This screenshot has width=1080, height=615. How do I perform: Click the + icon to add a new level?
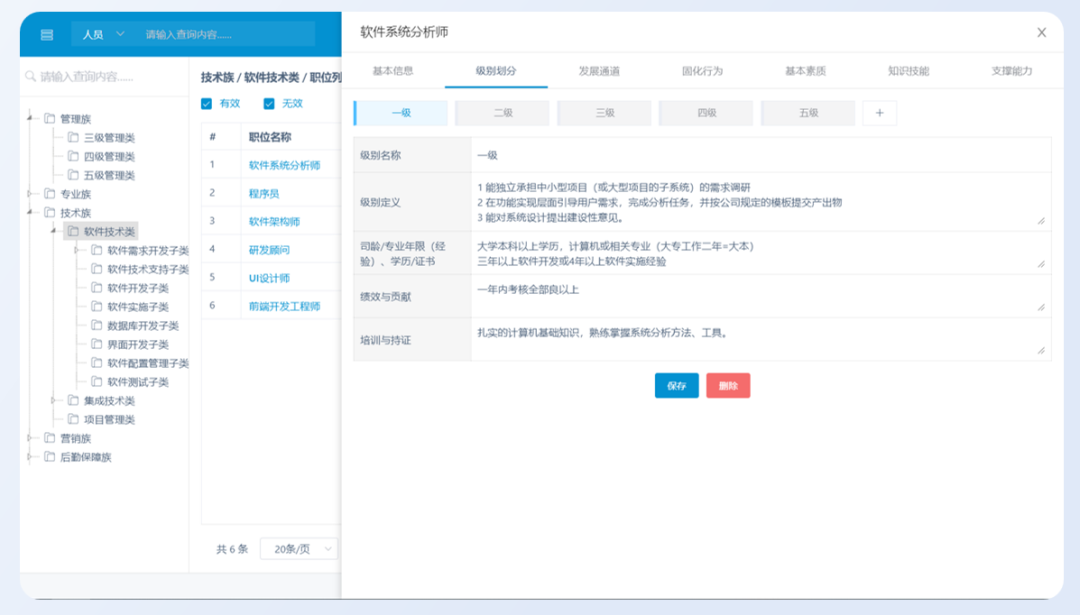tap(879, 112)
